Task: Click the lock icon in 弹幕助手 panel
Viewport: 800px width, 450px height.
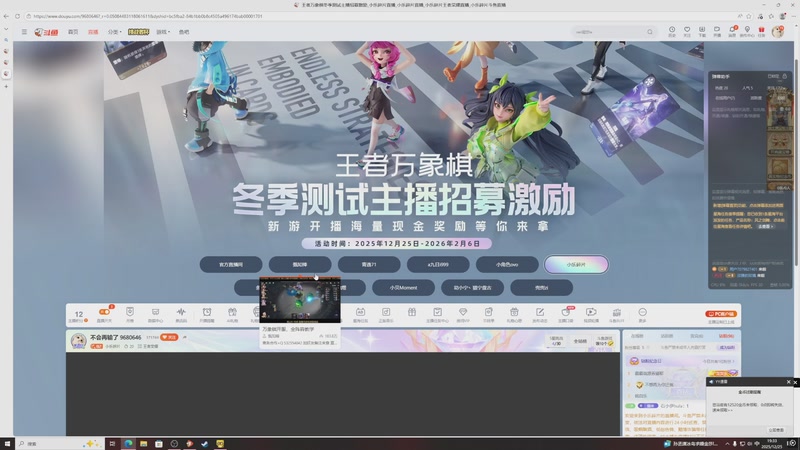Action: [785, 76]
